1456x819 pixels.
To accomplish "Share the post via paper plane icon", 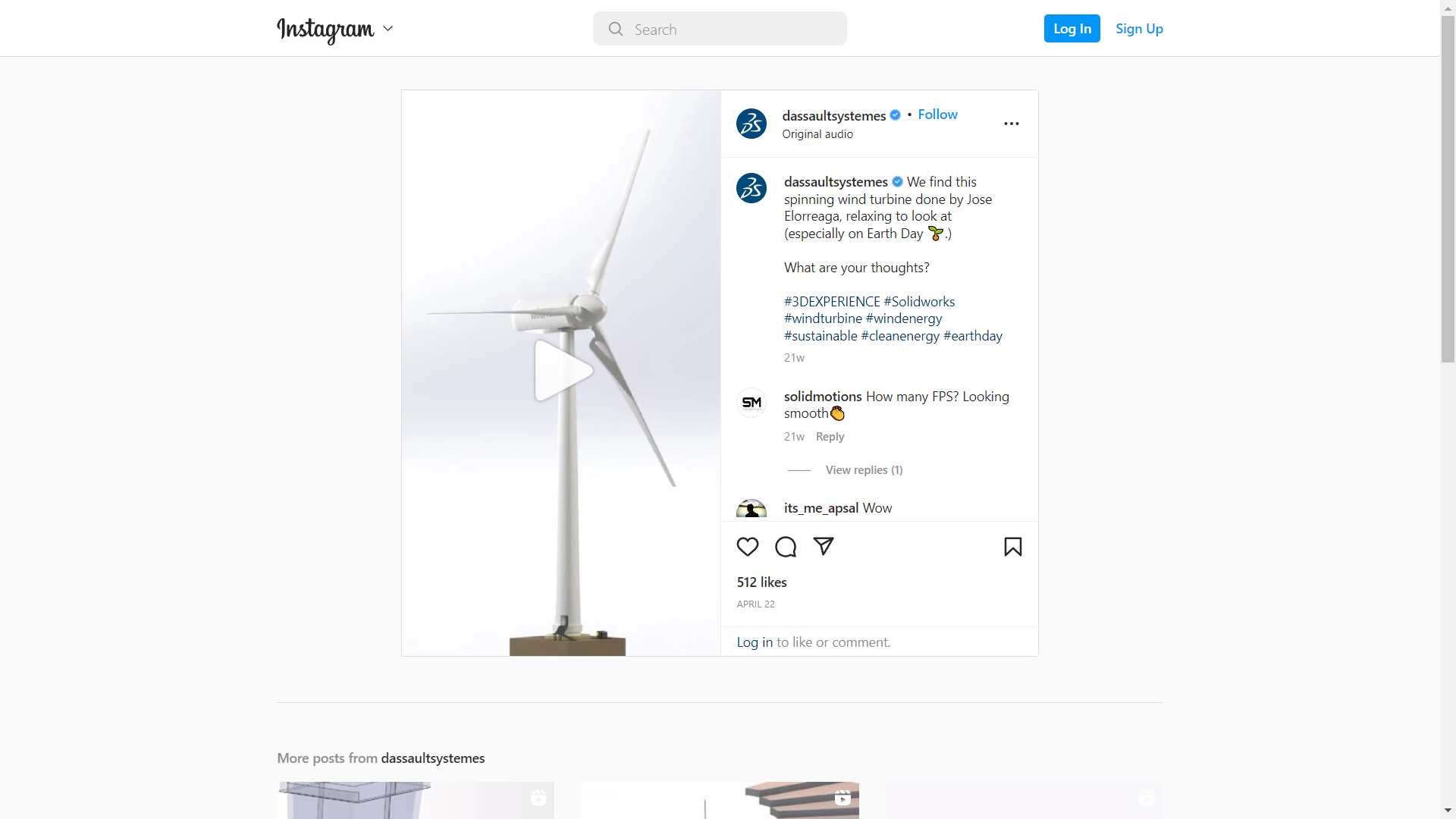I will pos(824,547).
